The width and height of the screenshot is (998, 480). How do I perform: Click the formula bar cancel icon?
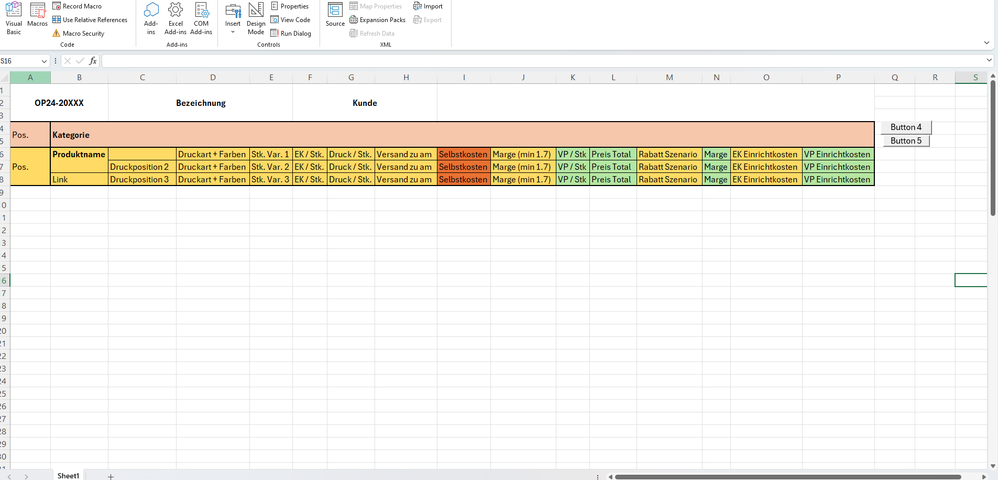[67, 61]
